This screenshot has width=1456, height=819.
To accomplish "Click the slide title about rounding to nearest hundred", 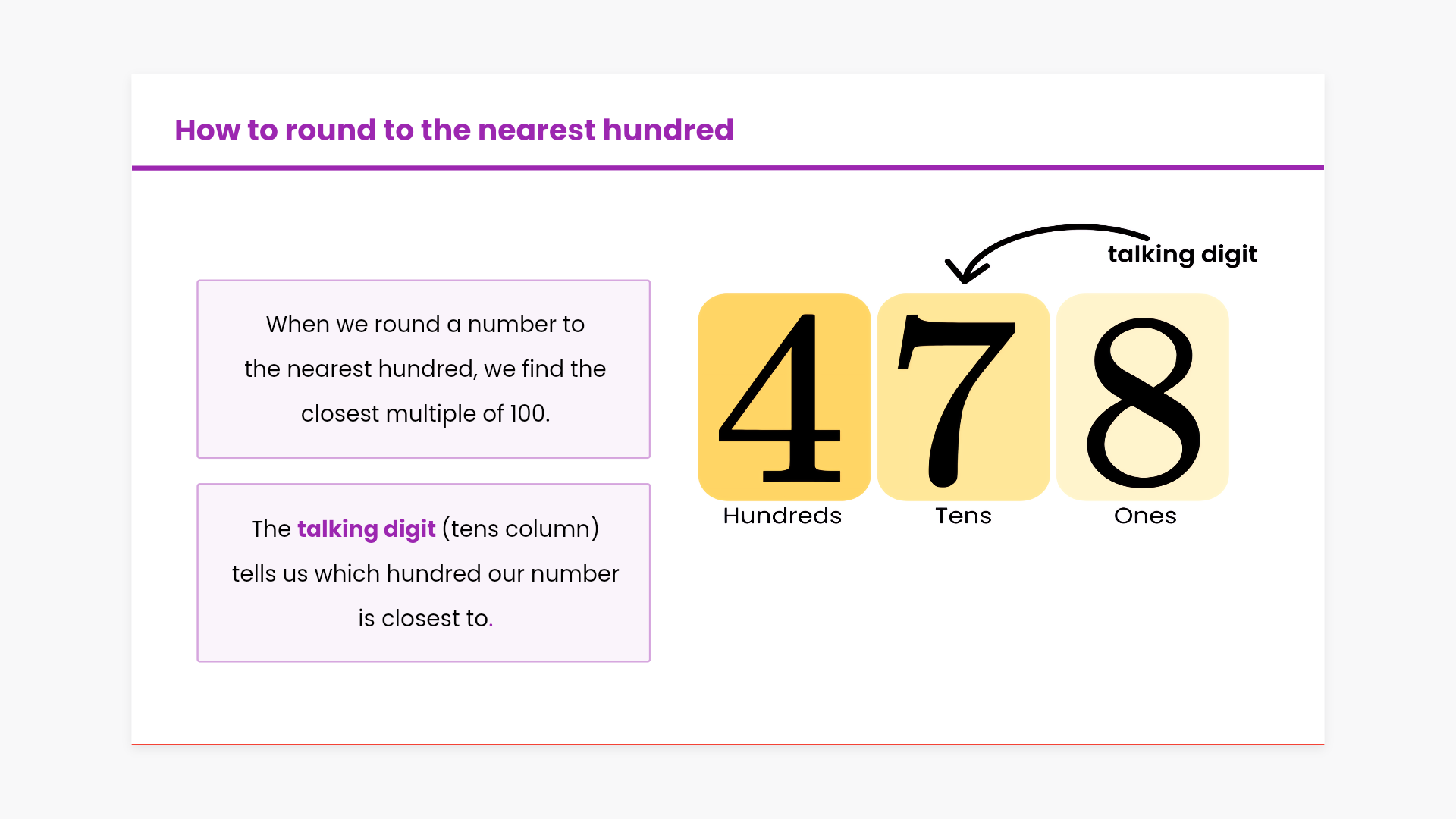I will click(x=453, y=130).
